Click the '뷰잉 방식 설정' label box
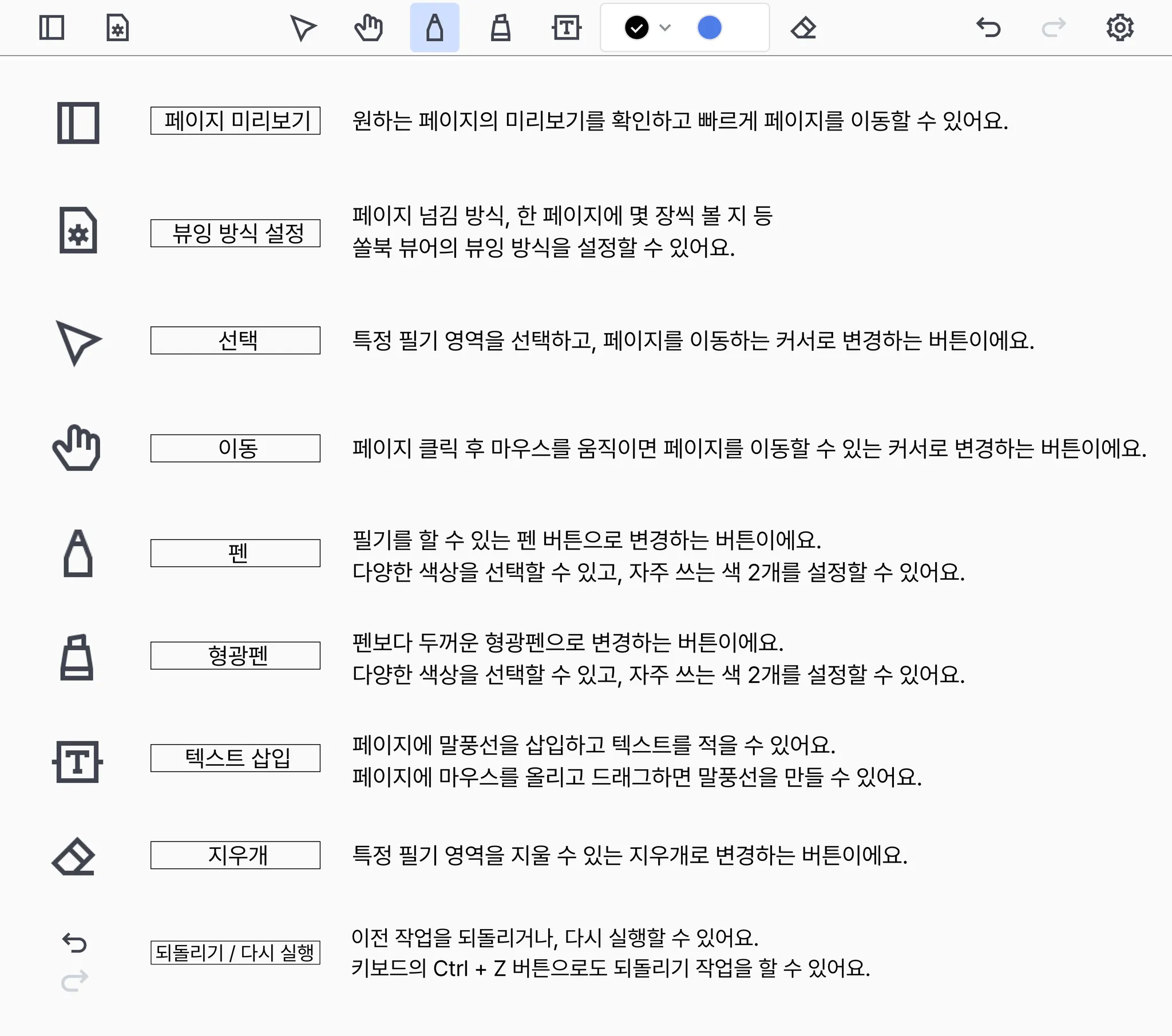The width and height of the screenshot is (1172, 1036). 235,233
